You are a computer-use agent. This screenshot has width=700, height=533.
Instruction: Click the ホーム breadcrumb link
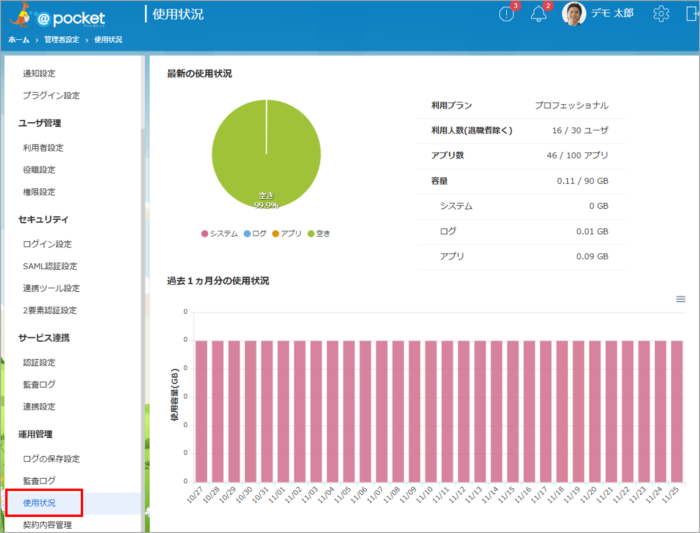[x=18, y=39]
